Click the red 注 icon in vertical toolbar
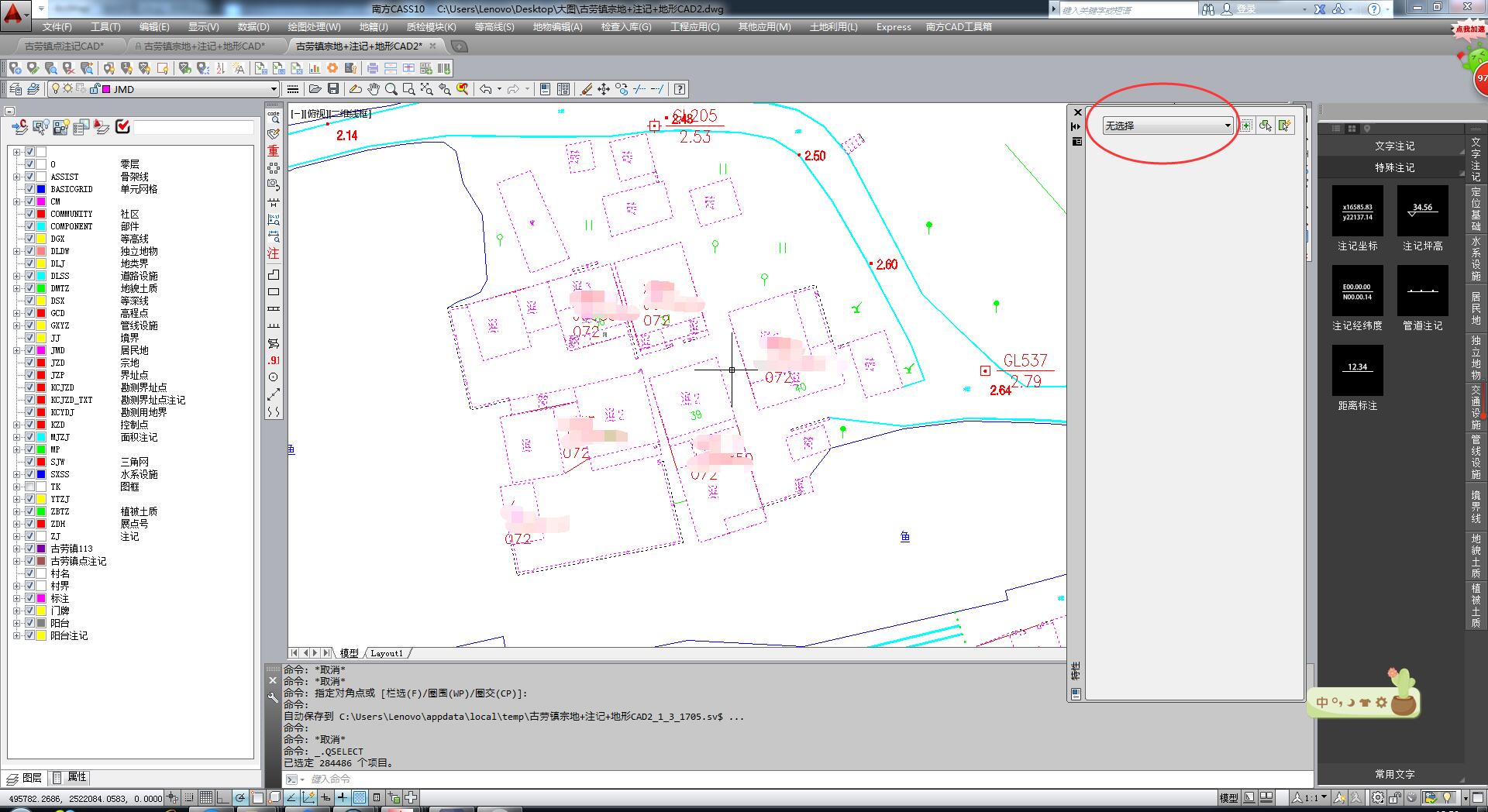The image size is (1488, 812). [274, 253]
